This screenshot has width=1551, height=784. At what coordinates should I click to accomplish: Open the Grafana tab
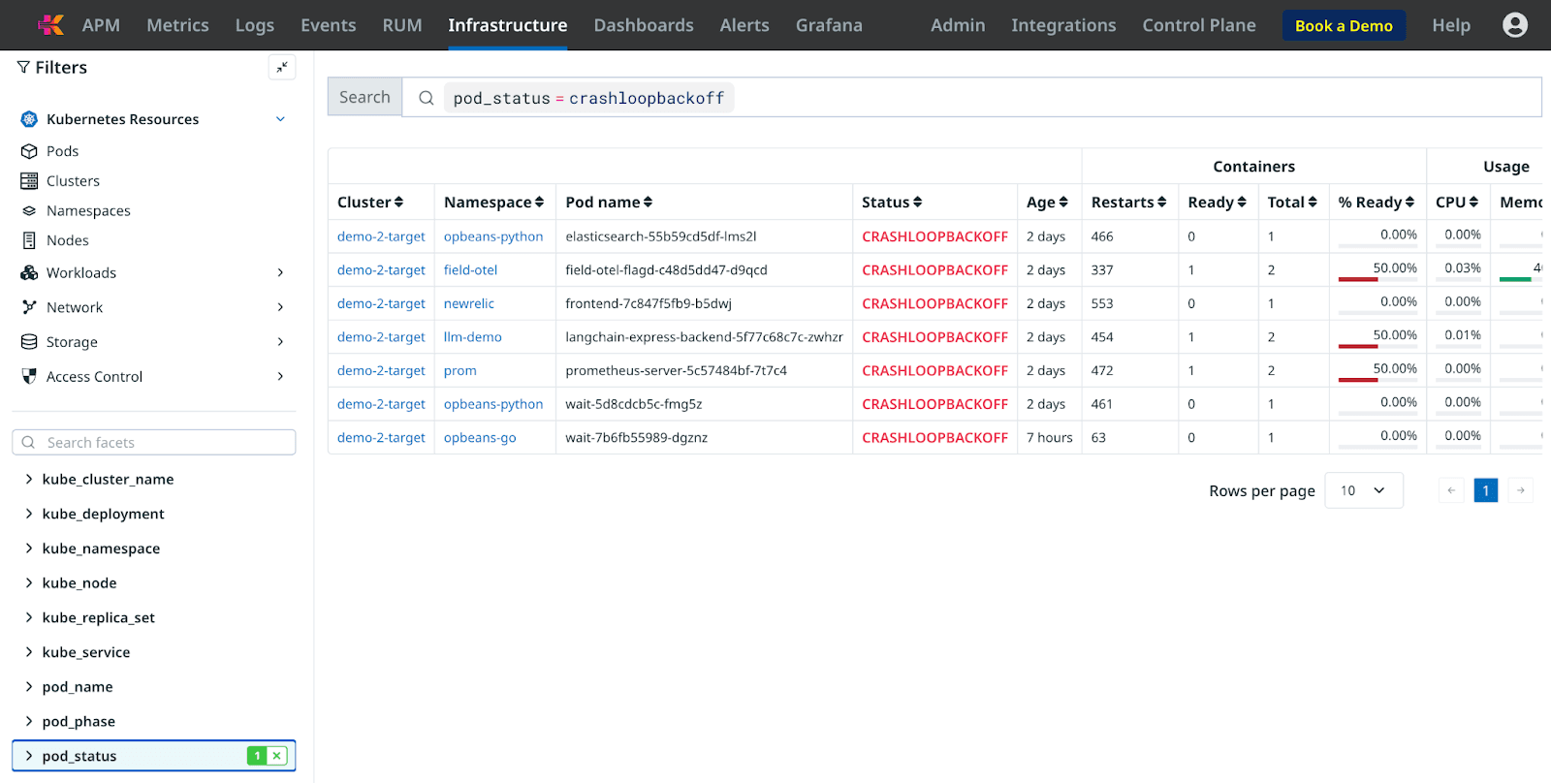829,25
